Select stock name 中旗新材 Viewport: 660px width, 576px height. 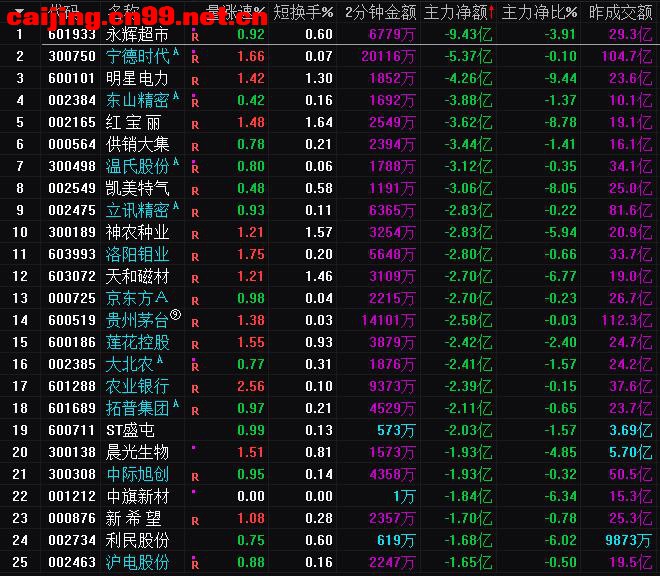click(137, 496)
